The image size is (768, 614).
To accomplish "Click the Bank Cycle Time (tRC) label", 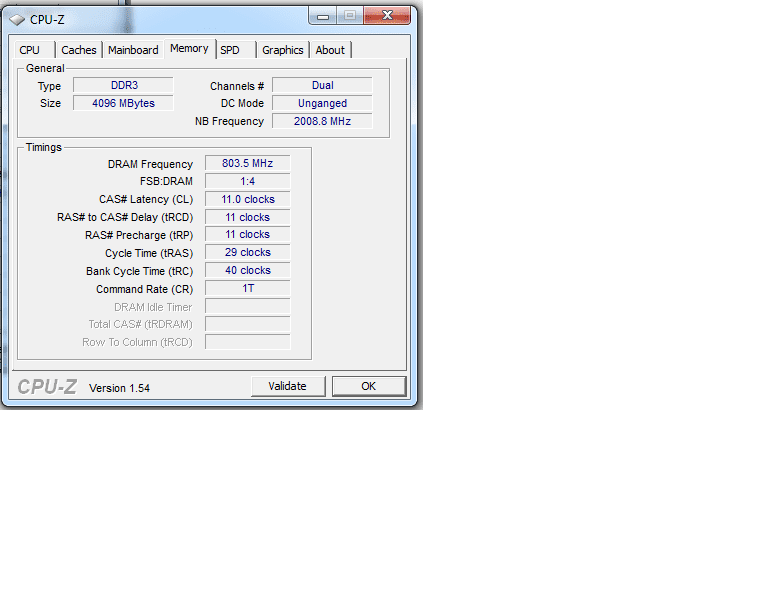I will (140, 271).
